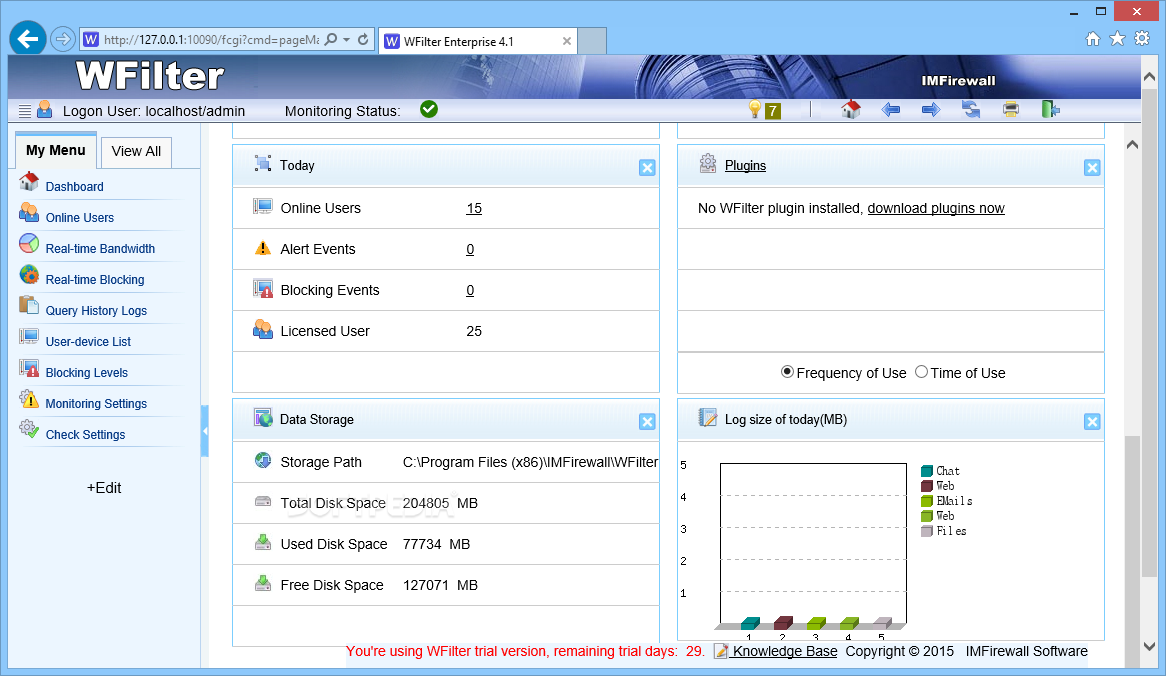The image size is (1166, 676).
Task: Click the Blocking Events count link
Action: pos(470,290)
